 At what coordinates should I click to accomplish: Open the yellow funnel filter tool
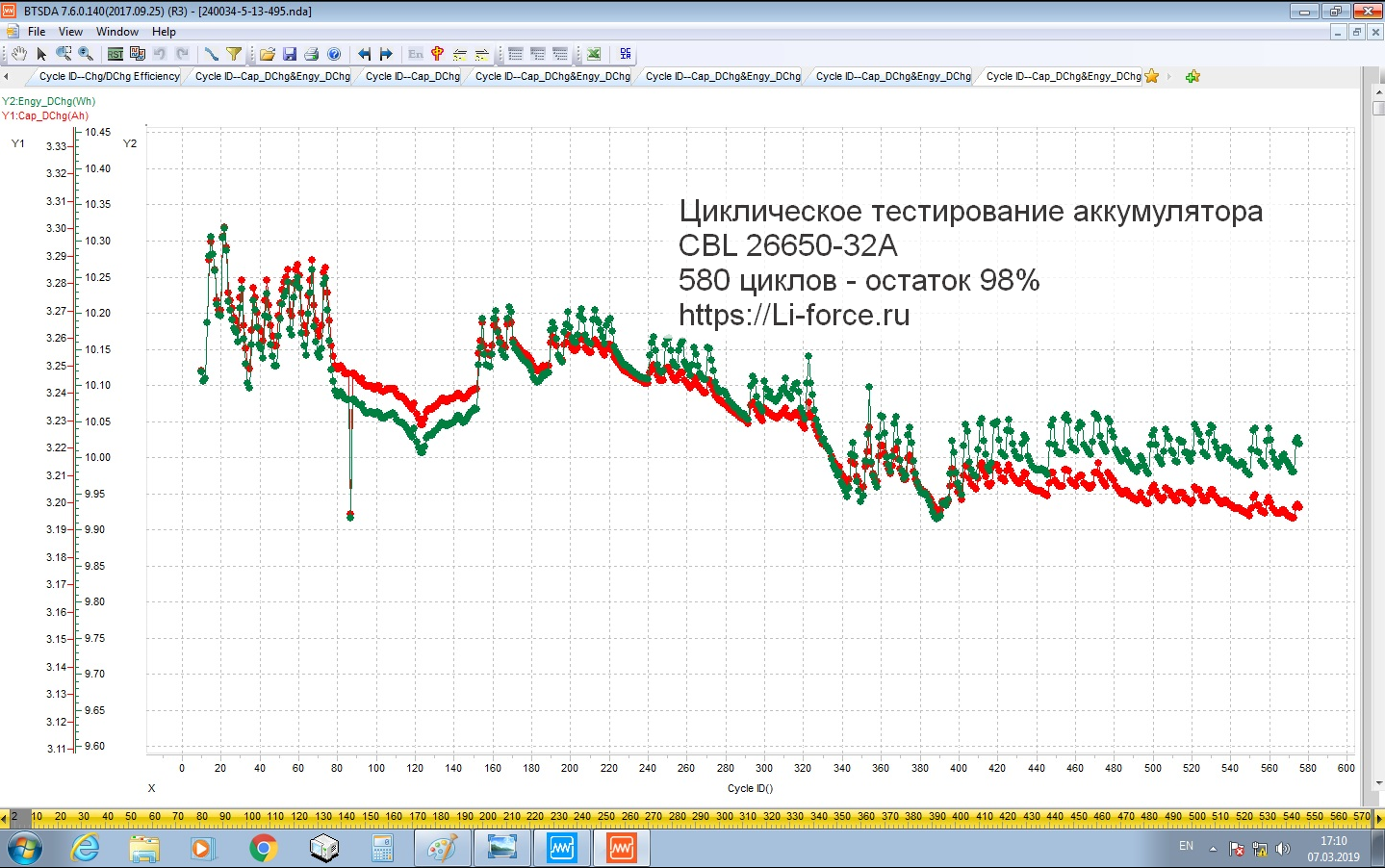[x=234, y=54]
